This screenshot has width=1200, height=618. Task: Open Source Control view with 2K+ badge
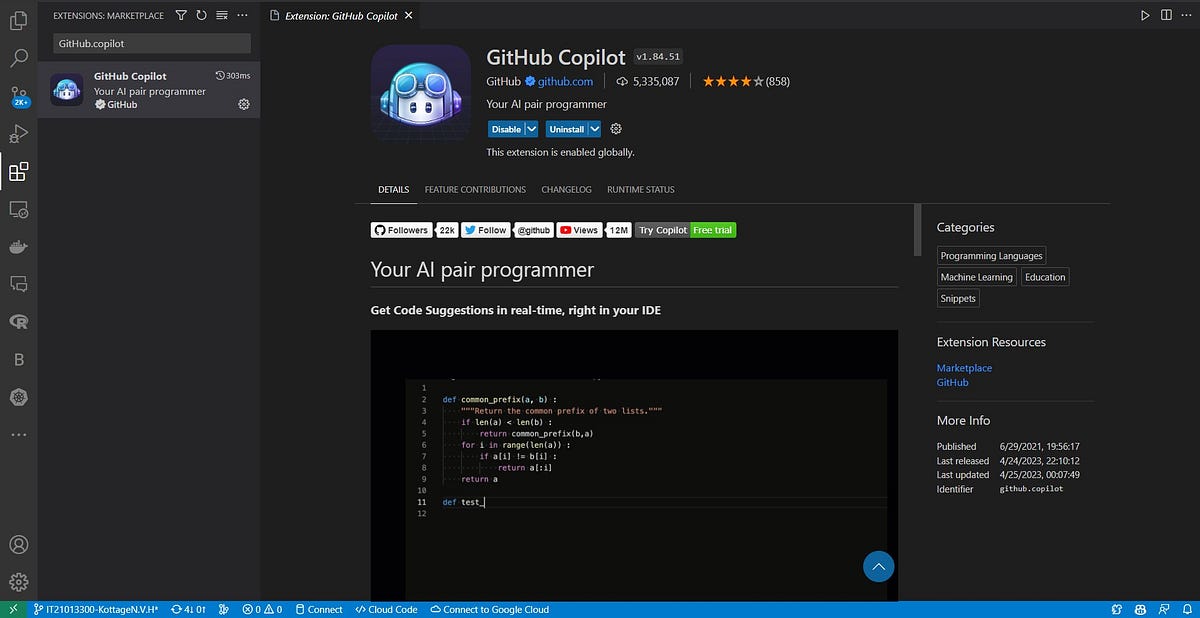[19, 96]
